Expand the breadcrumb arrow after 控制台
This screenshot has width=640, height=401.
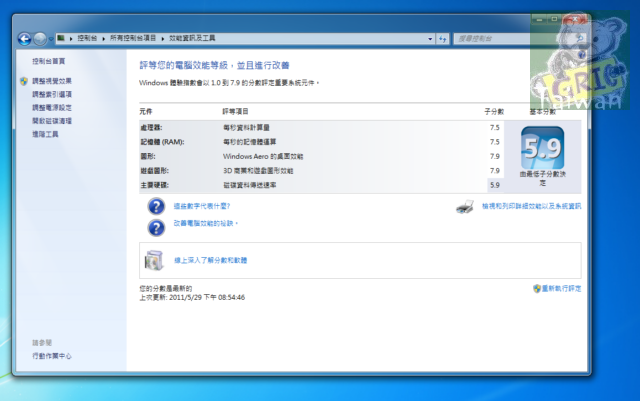(x=104, y=38)
